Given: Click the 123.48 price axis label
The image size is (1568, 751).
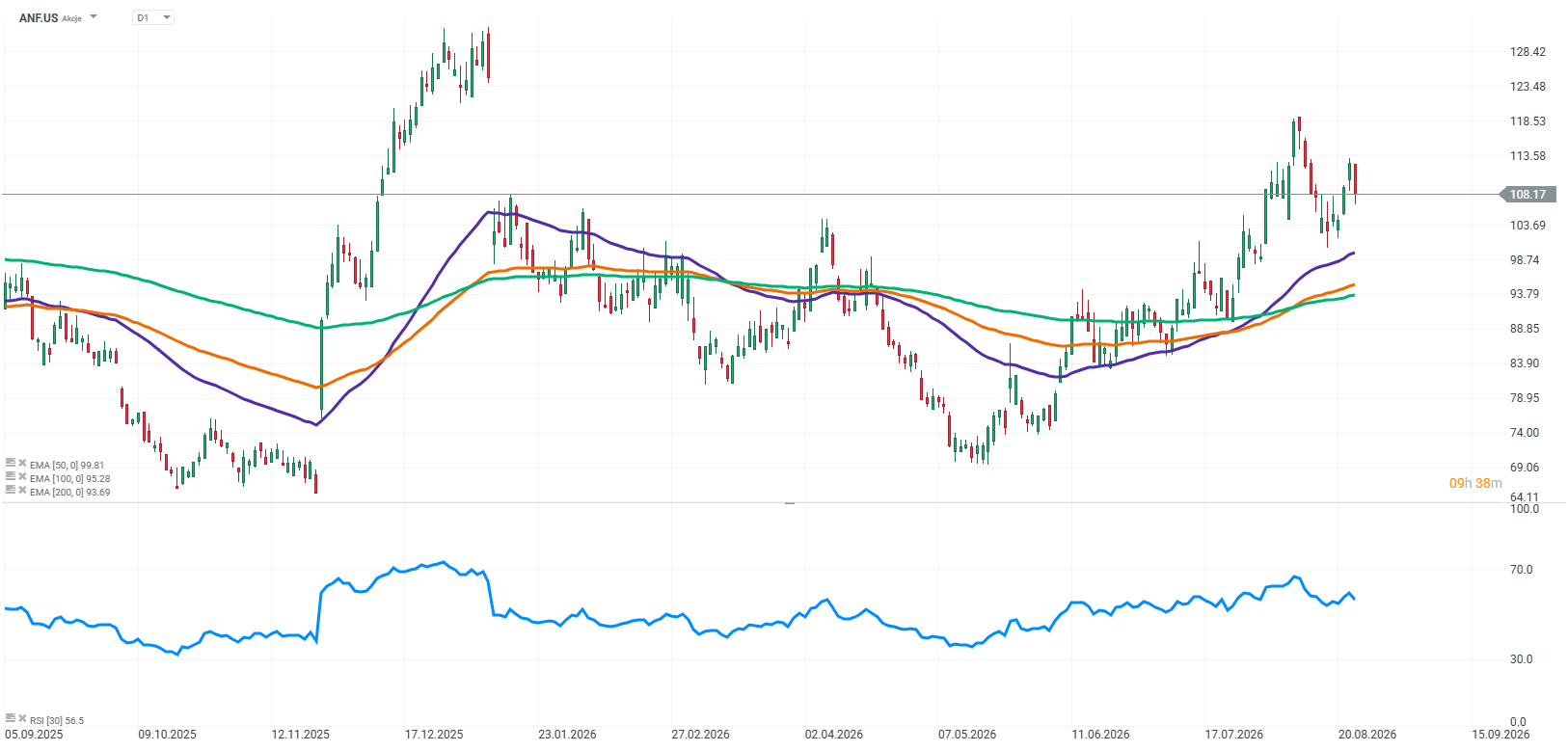Looking at the screenshot, I should click(1527, 87).
